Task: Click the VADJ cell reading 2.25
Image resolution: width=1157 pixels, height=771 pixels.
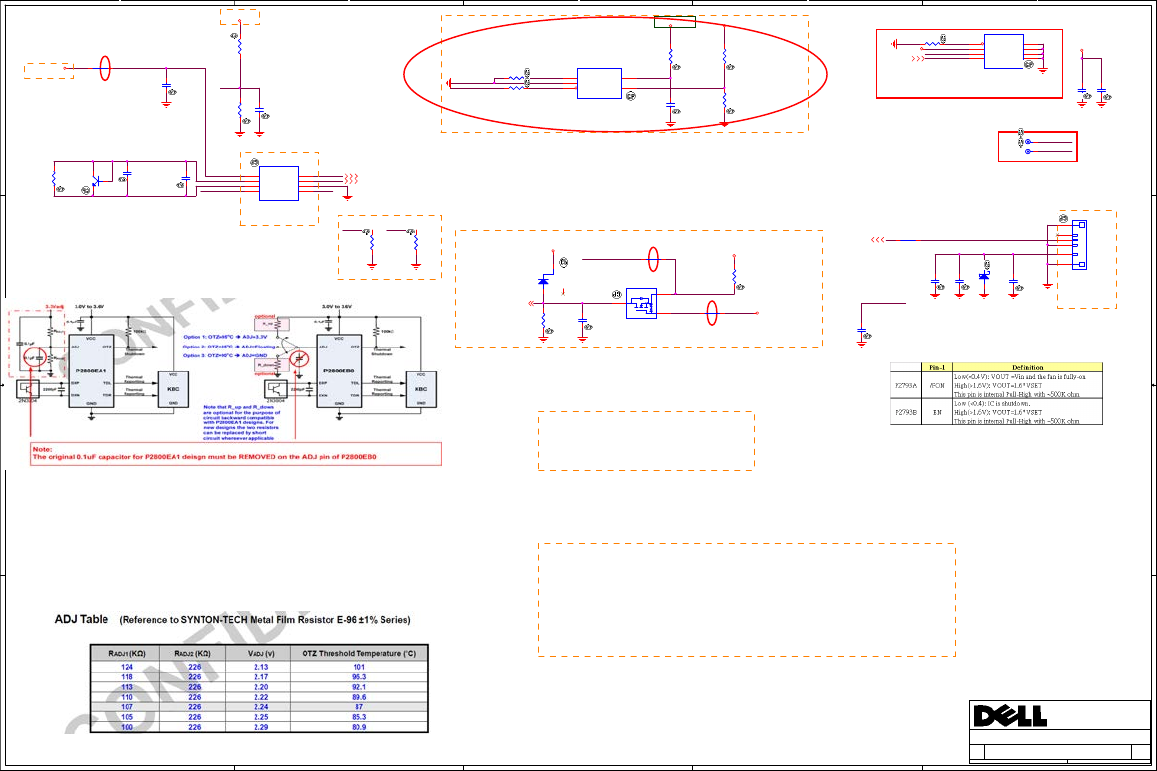Action: [261, 717]
